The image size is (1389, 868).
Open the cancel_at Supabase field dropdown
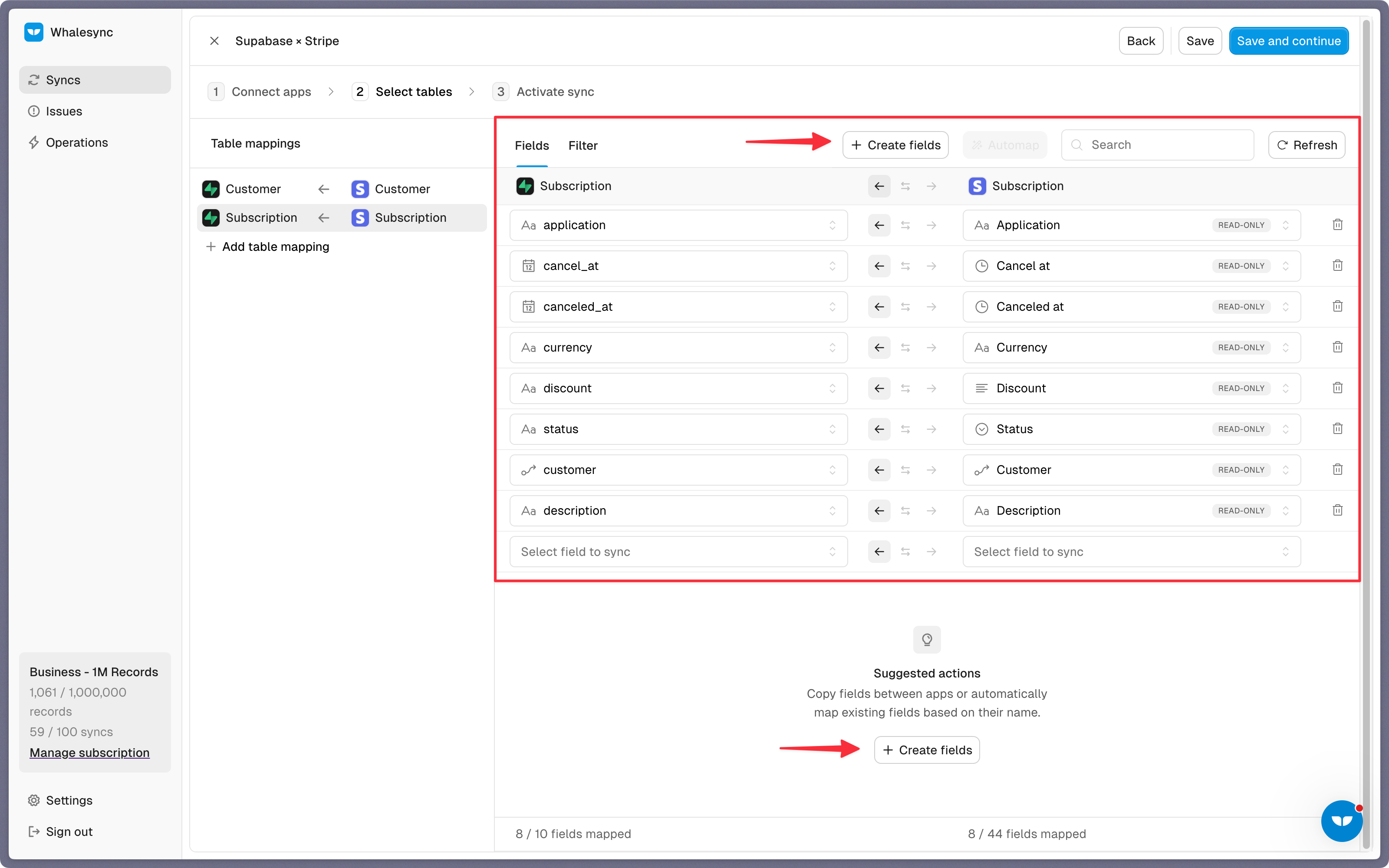(x=678, y=266)
